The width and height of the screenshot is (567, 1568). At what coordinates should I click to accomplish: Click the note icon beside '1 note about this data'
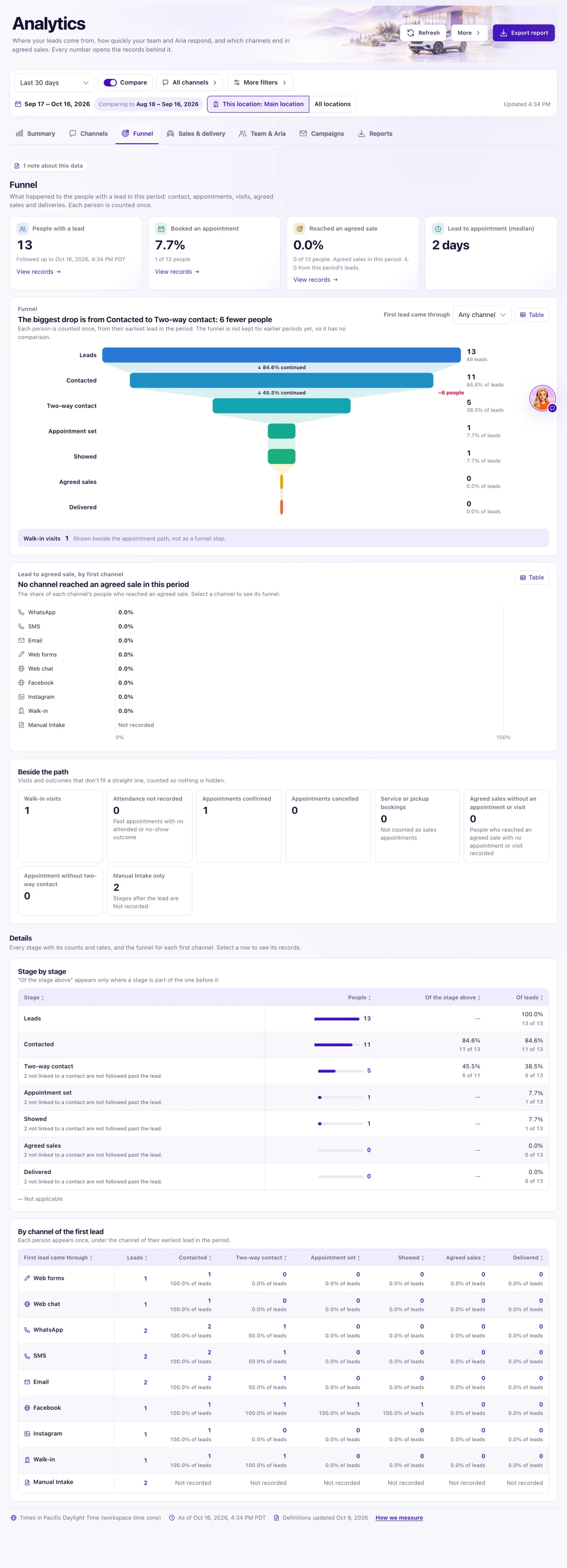pyautogui.click(x=17, y=166)
